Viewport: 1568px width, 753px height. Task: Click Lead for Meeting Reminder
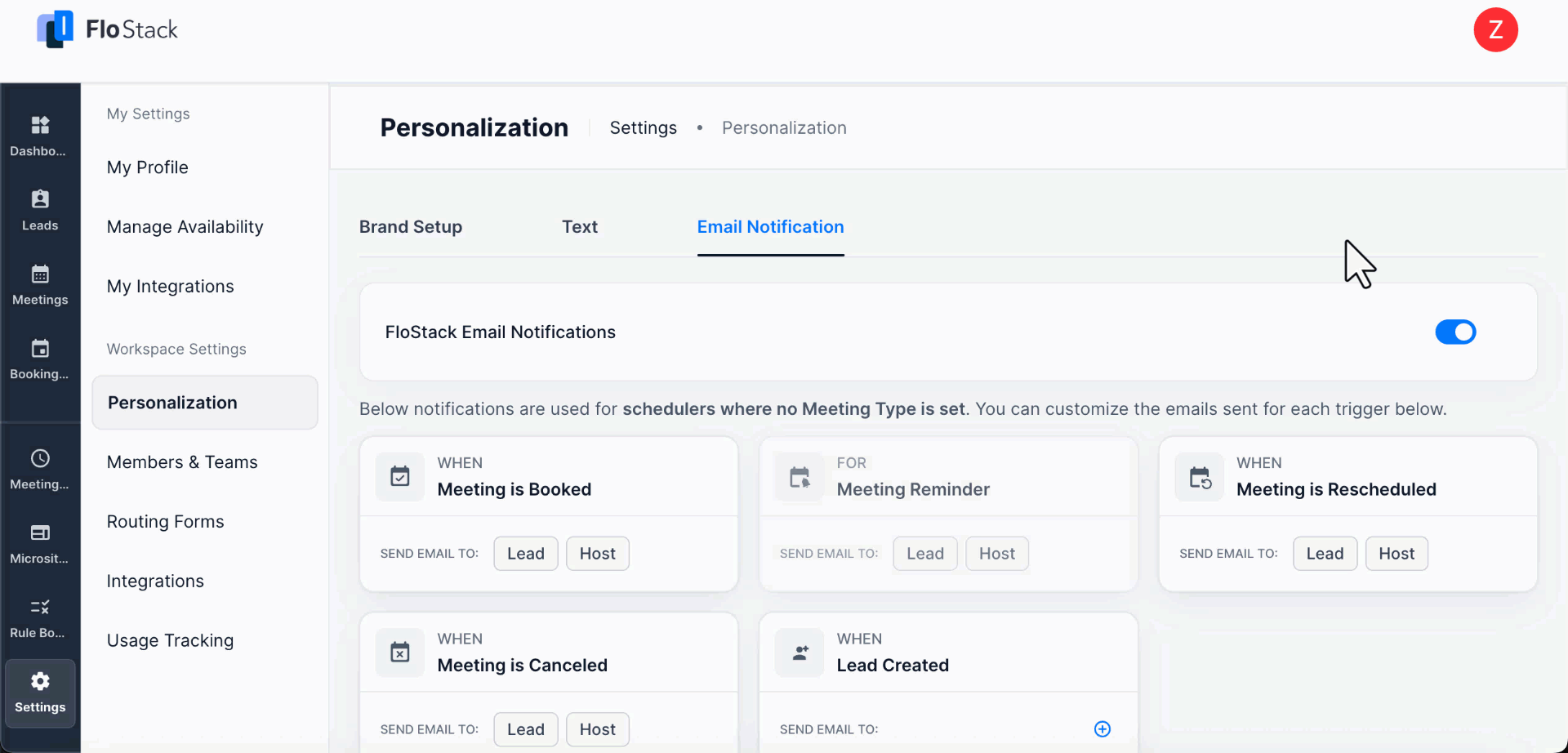click(x=925, y=554)
